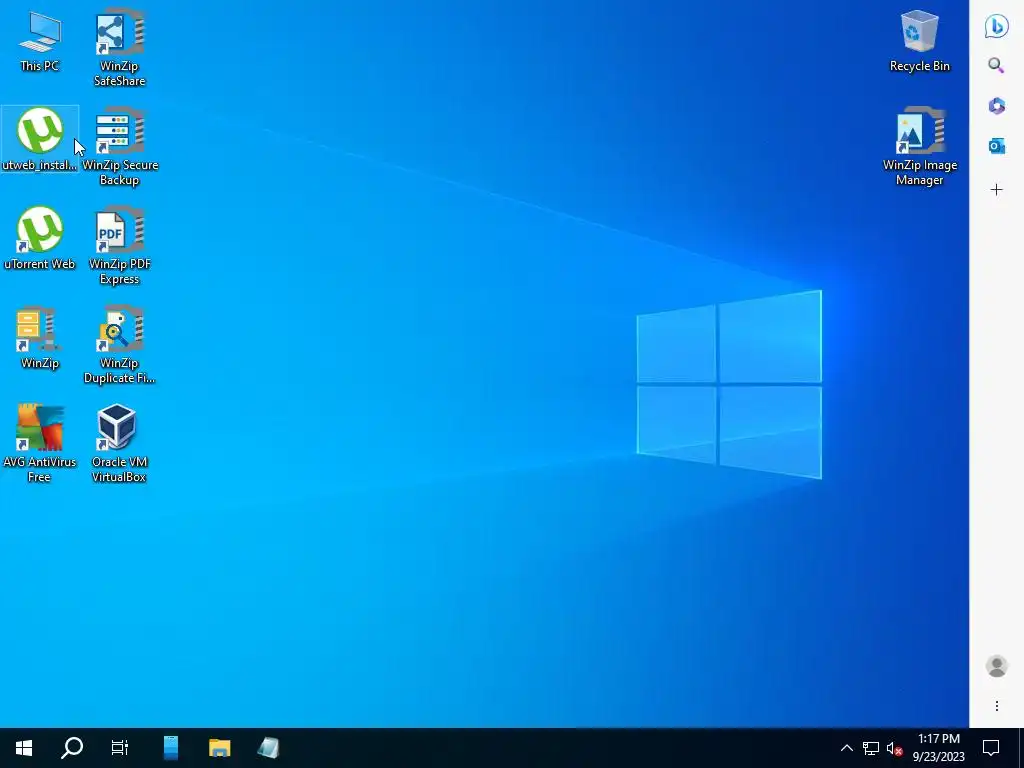Select the WinZip SafeShare shortcut
The width and height of the screenshot is (1024, 768).
tap(120, 48)
